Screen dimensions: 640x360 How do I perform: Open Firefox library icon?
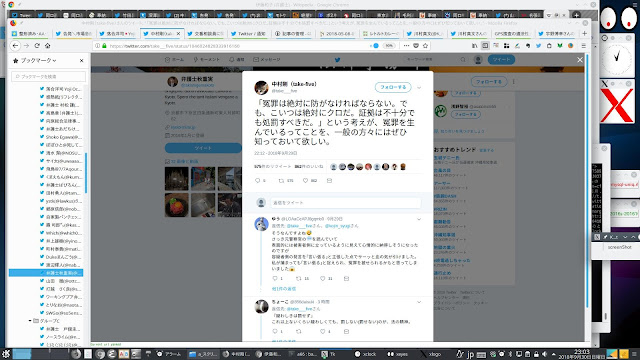point(474,46)
